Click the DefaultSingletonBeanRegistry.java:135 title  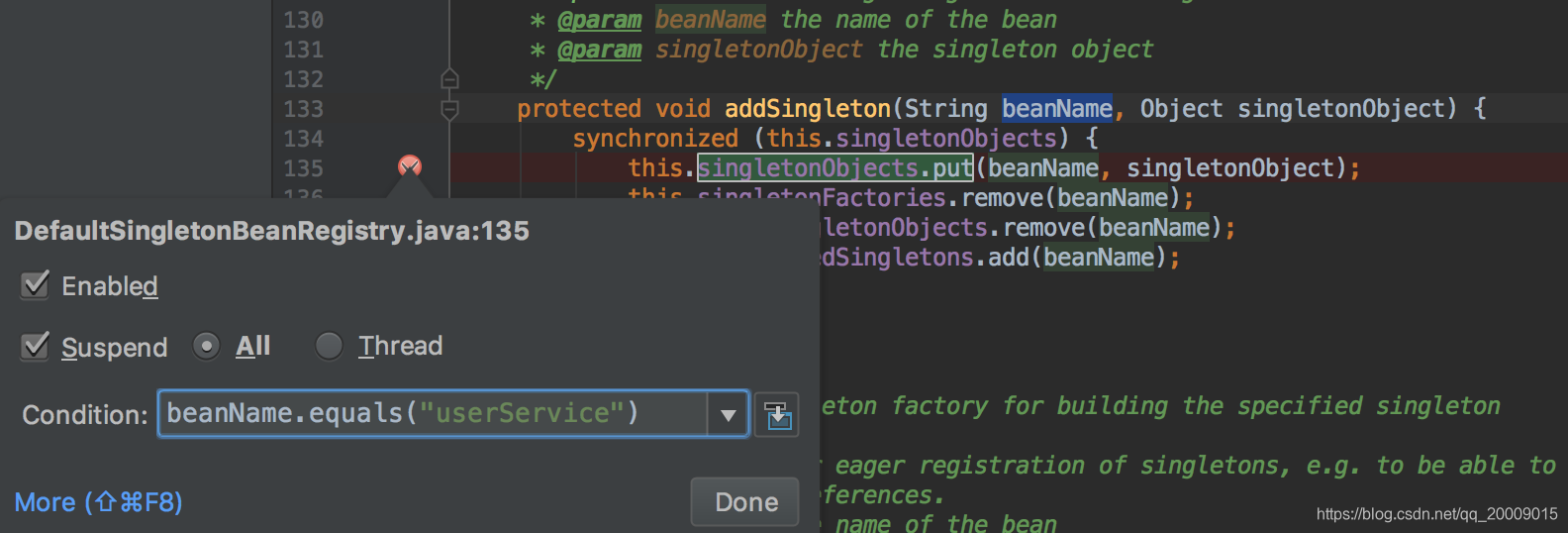coord(272,231)
